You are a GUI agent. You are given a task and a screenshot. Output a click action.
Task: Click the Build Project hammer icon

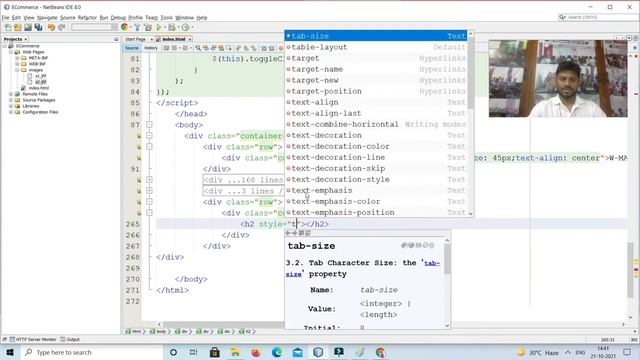click(x=137, y=27)
